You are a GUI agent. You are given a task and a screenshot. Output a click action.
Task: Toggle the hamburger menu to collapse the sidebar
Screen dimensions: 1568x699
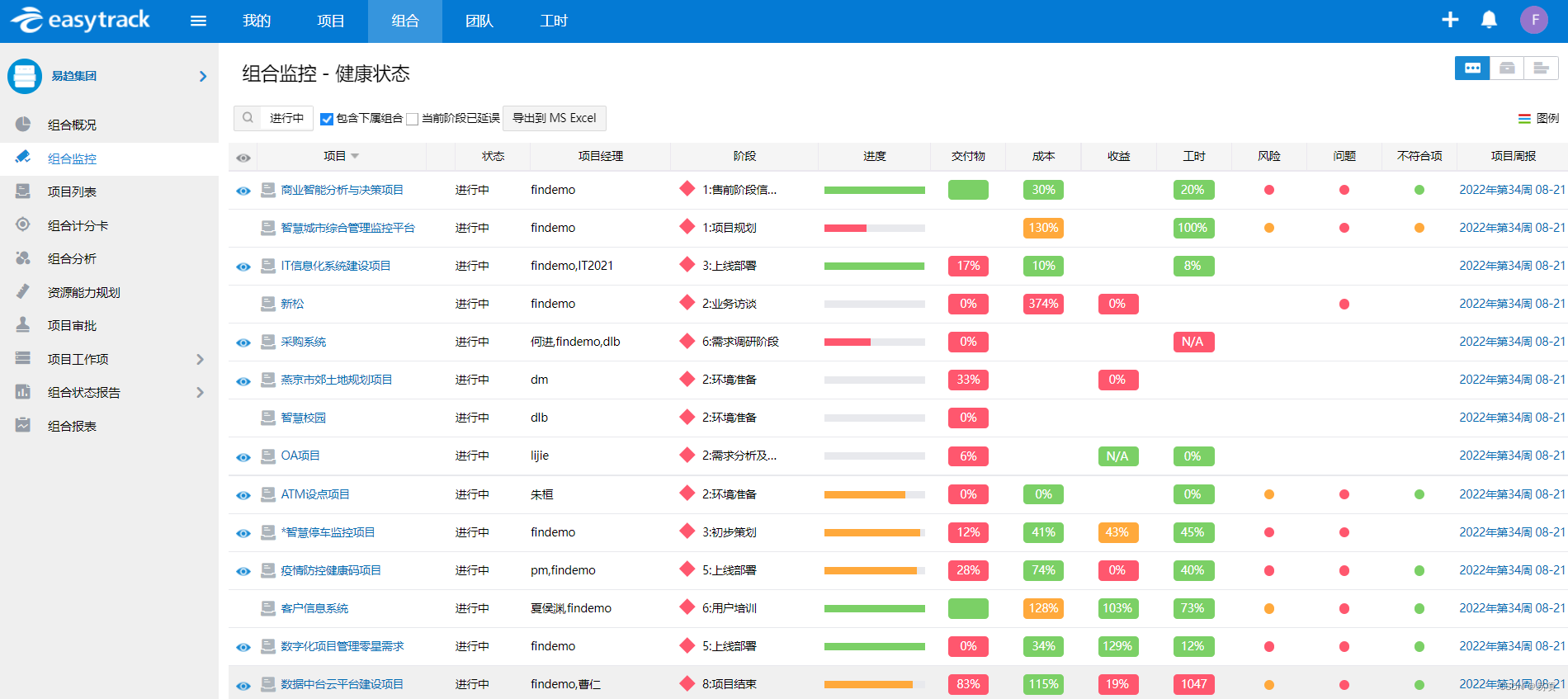tap(198, 21)
